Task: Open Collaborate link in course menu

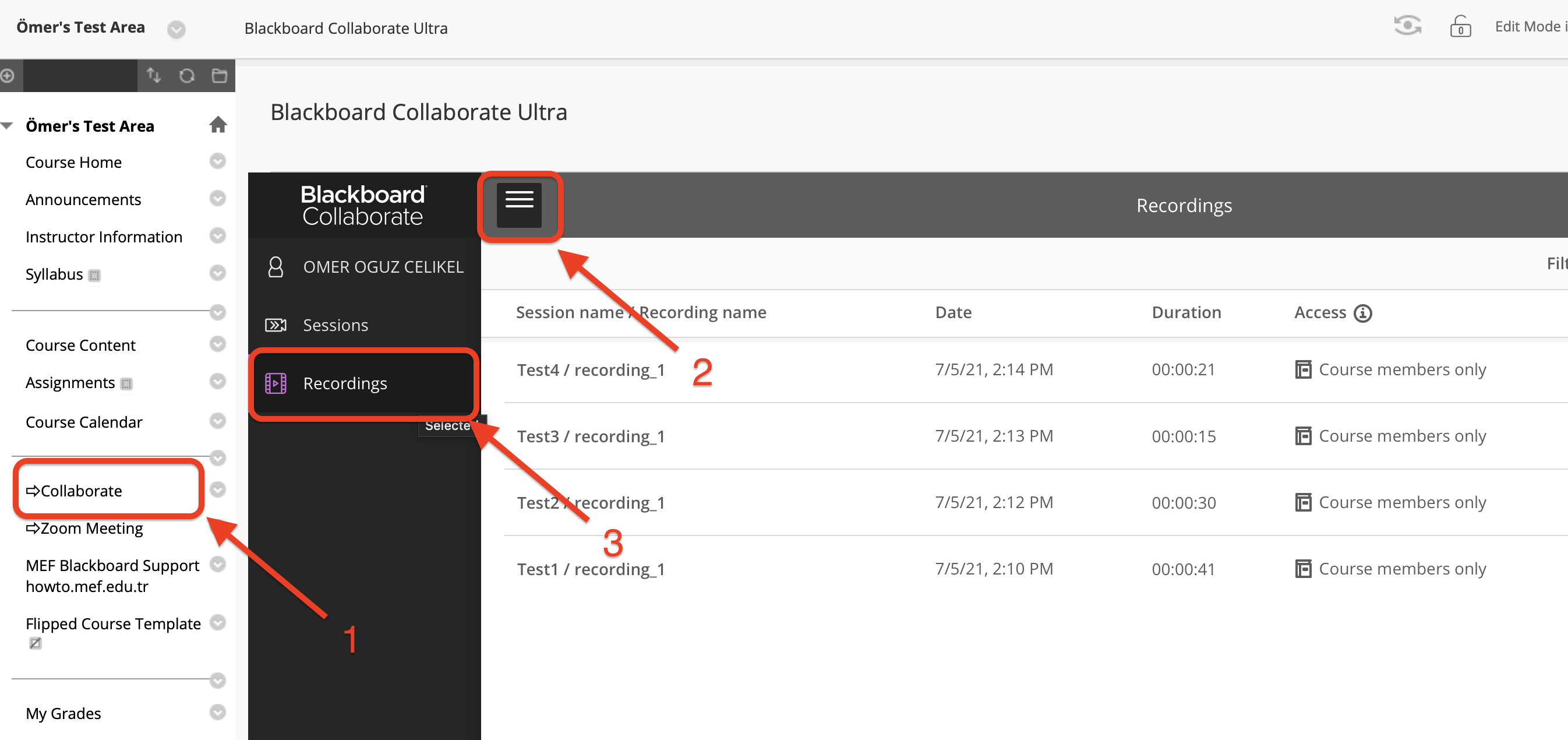Action: 73,491
